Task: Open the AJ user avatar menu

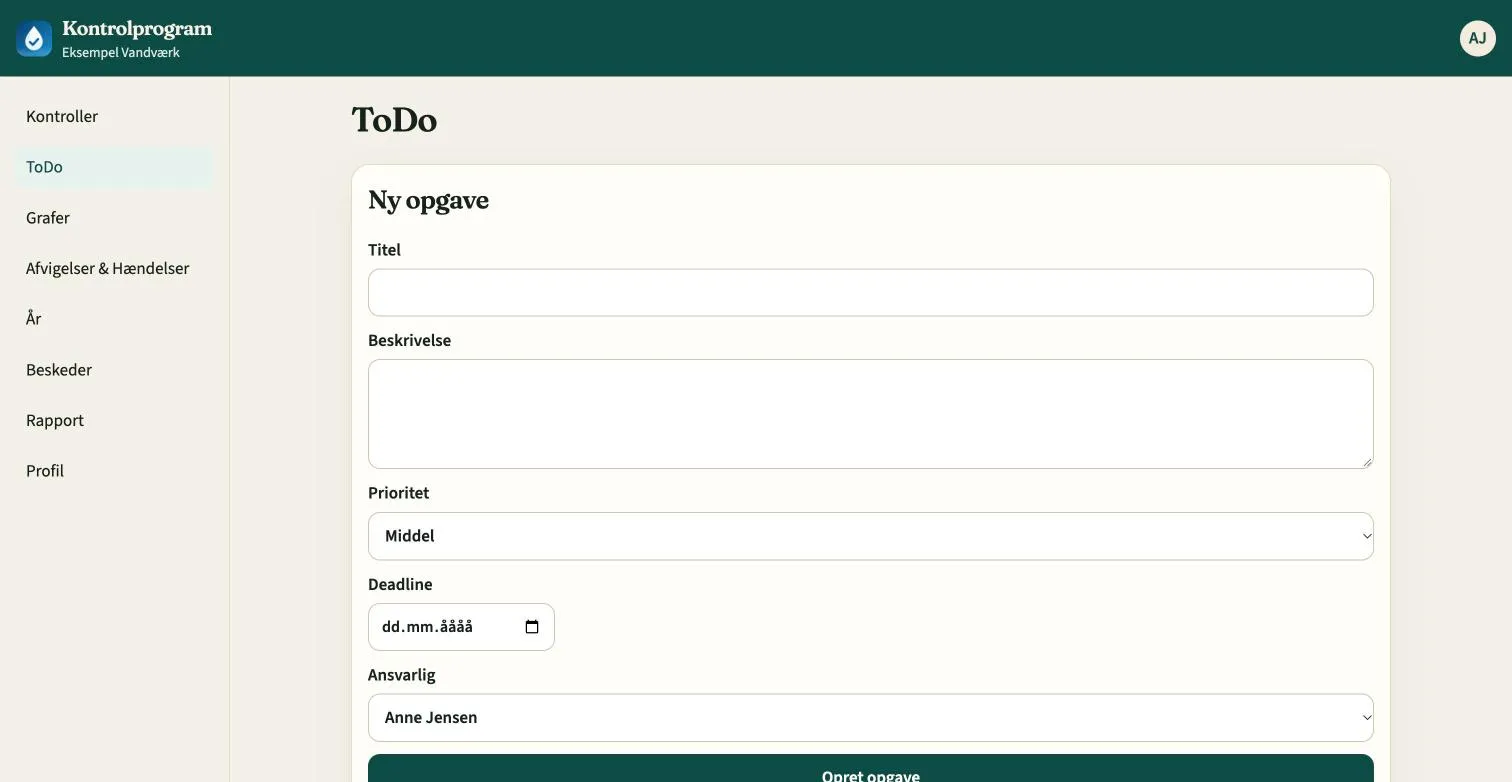Action: coord(1477,38)
